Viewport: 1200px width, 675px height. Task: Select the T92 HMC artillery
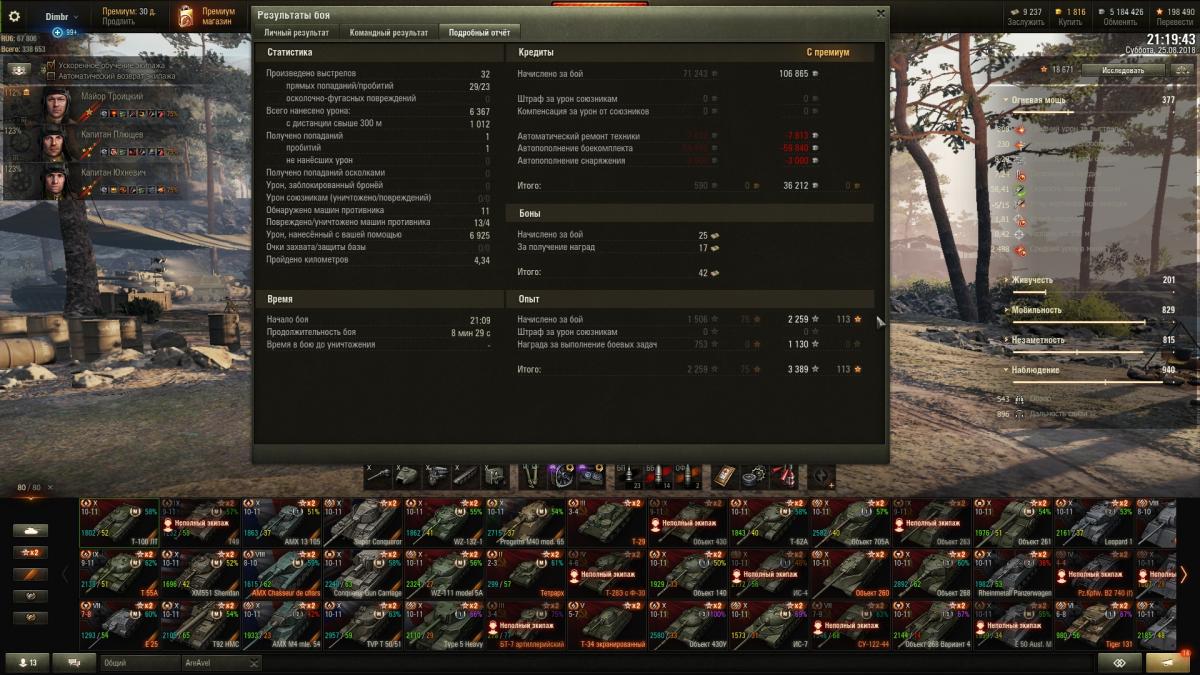tap(200, 624)
